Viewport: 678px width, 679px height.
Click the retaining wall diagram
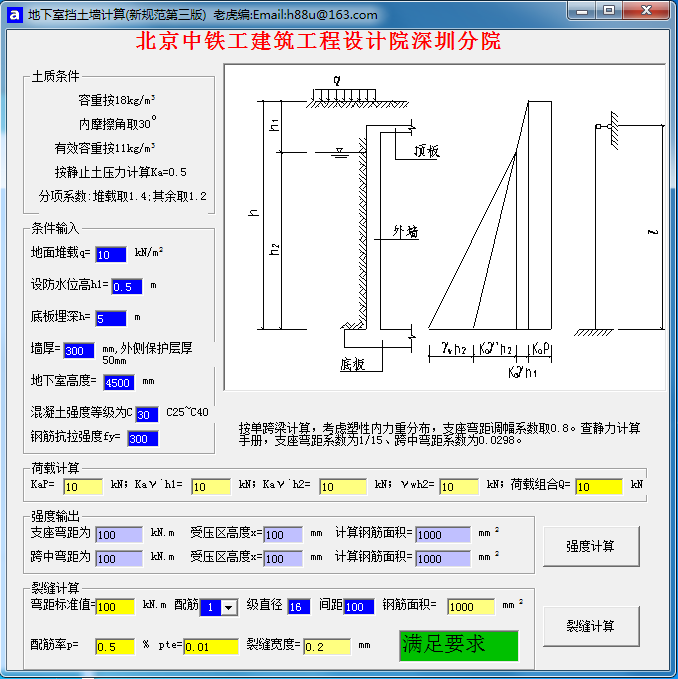[x=445, y=227]
